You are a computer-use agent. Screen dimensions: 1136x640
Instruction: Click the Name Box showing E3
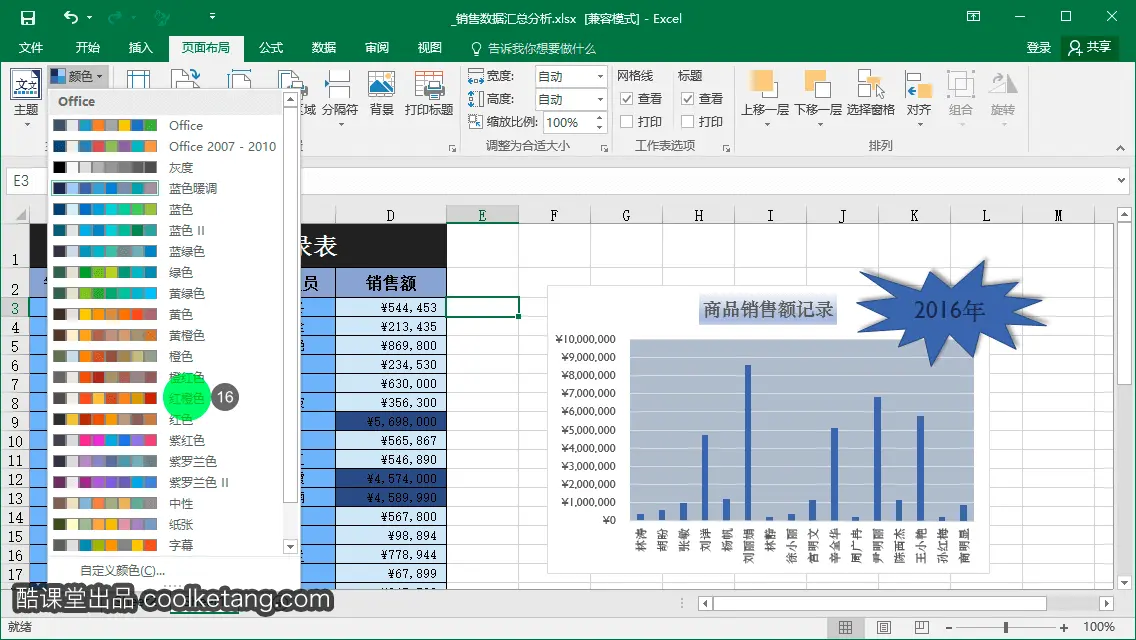coord(28,180)
